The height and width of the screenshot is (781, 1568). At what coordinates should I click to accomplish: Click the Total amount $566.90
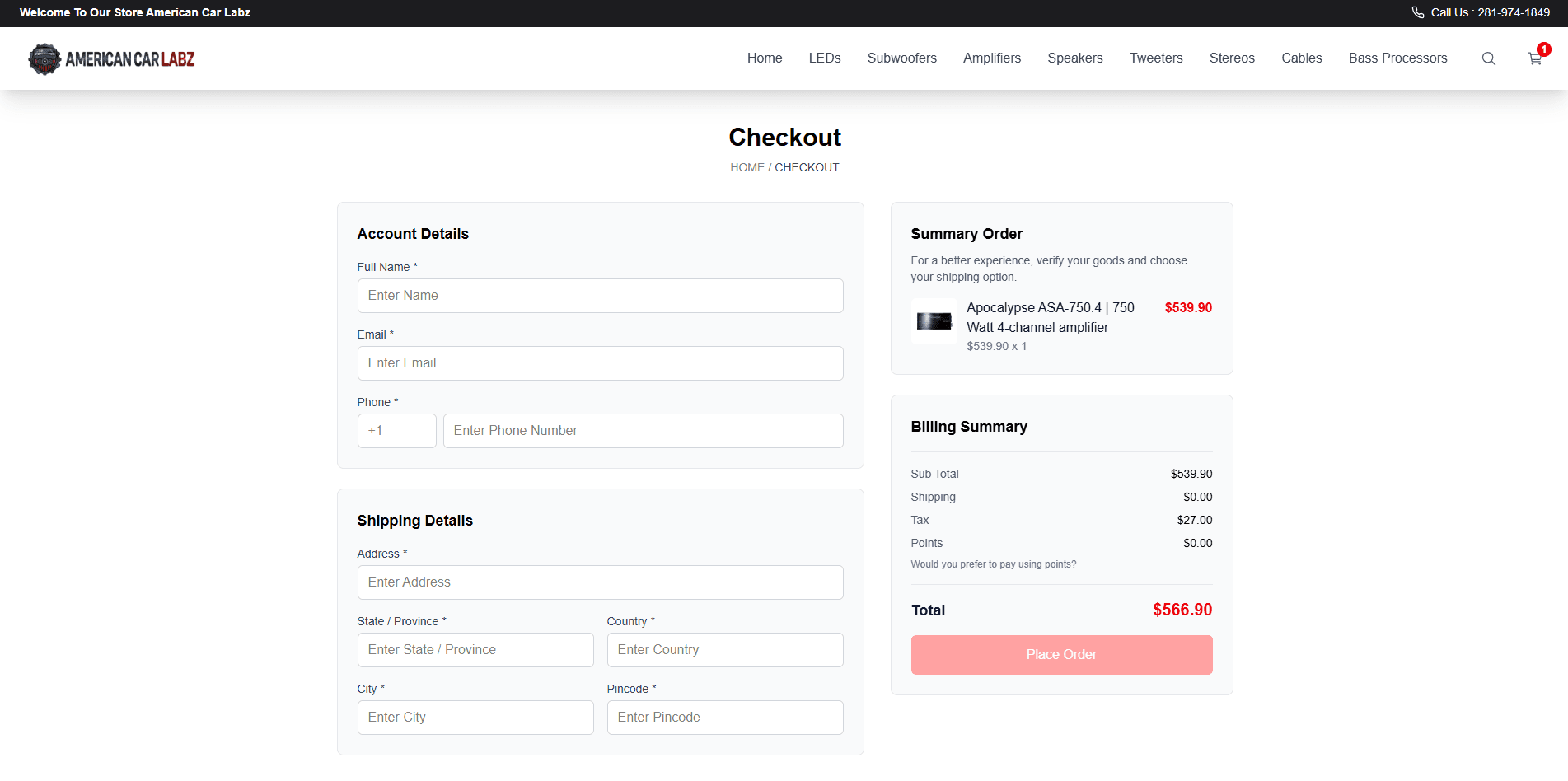tap(1182, 610)
